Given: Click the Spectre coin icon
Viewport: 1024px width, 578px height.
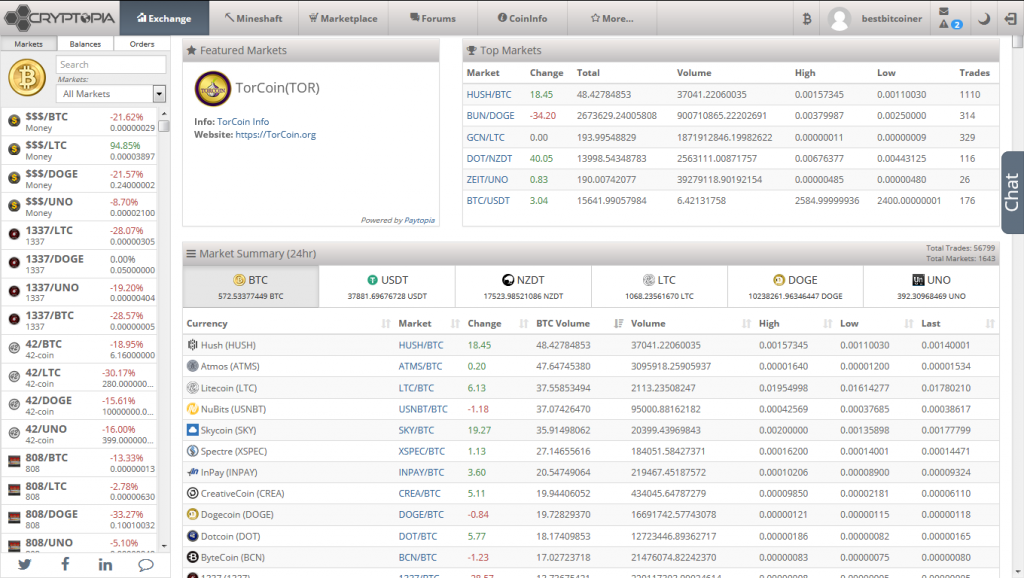Looking at the screenshot, I should click(193, 451).
